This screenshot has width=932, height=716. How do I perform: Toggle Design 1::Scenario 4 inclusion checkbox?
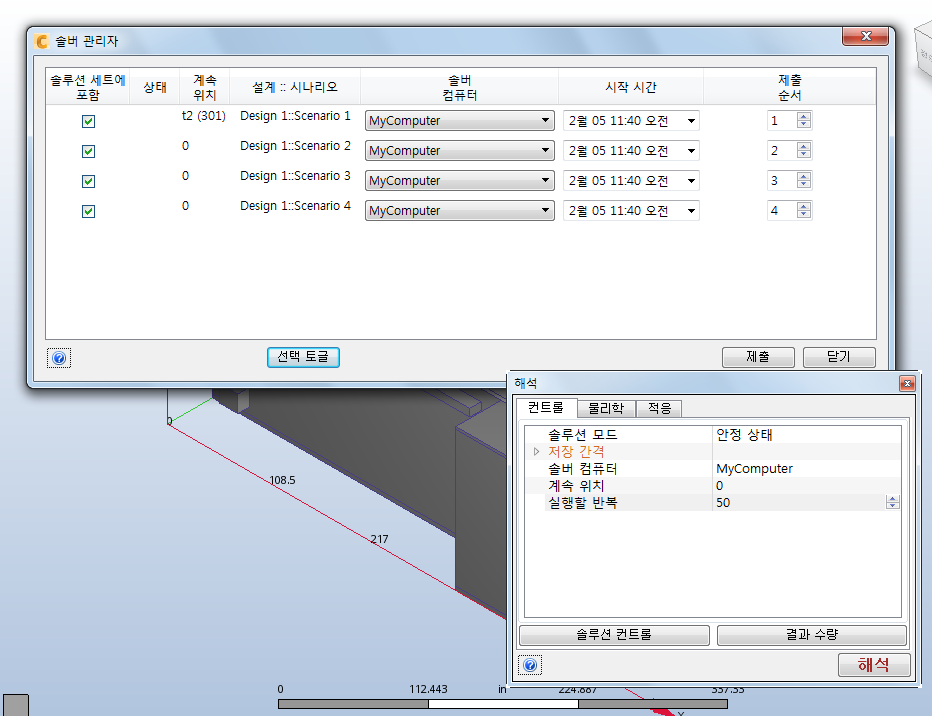pos(88,211)
